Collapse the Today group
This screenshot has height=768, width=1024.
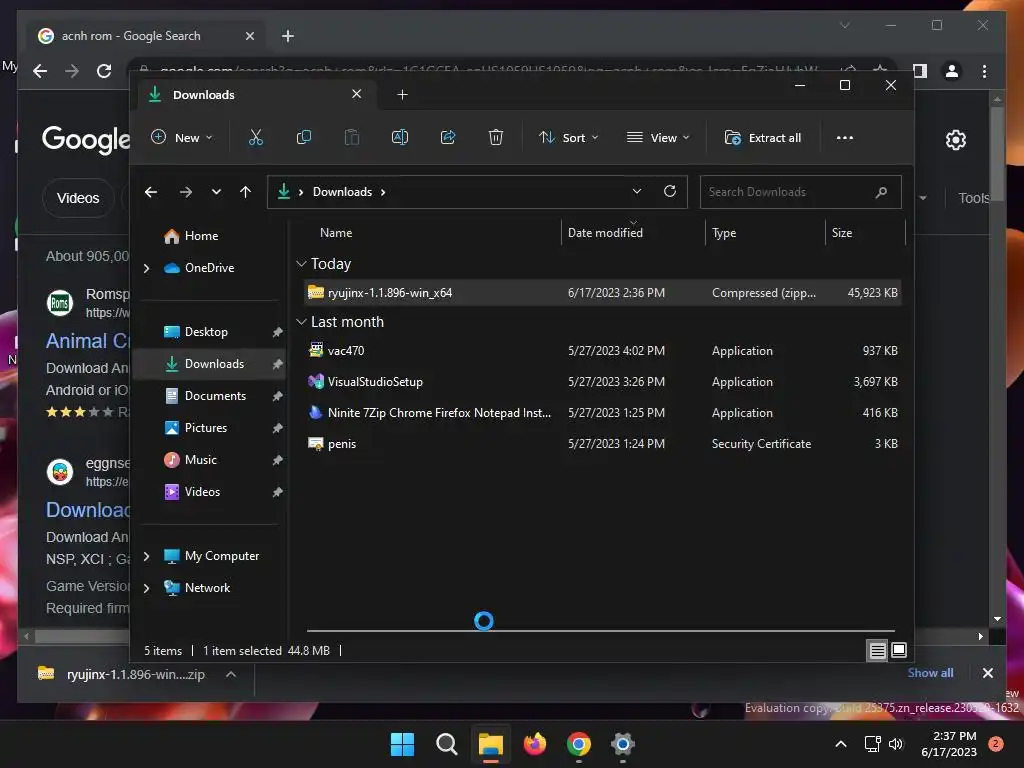pyautogui.click(x=301, y=264)
